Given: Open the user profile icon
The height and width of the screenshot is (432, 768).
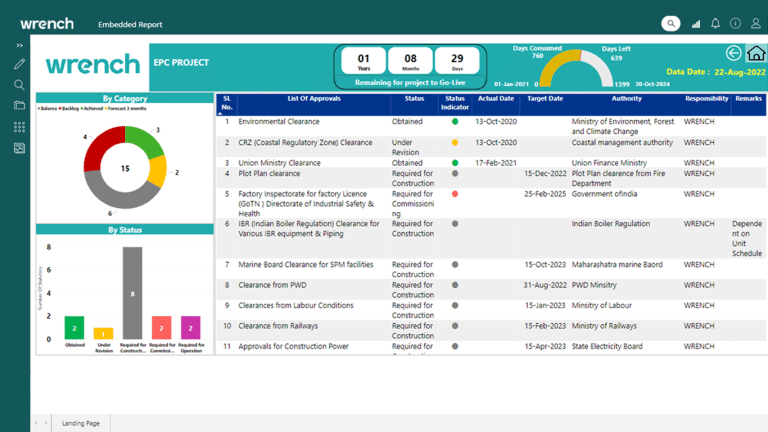Looking at the screenshot, I should pyautogui.click(x=756, y=24).
